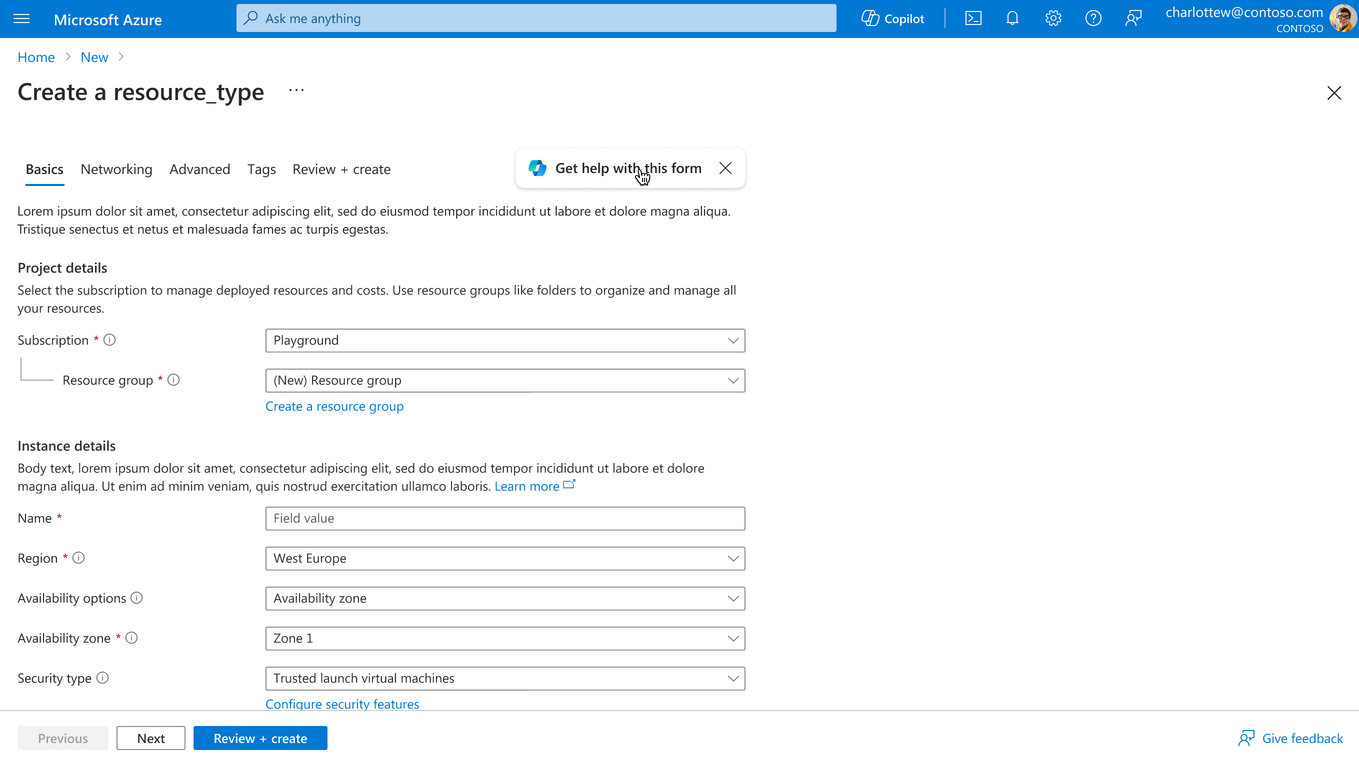This screenshot has height=763, width=1359.
Task: Click the Review + create button
Action: pos(260,738)
